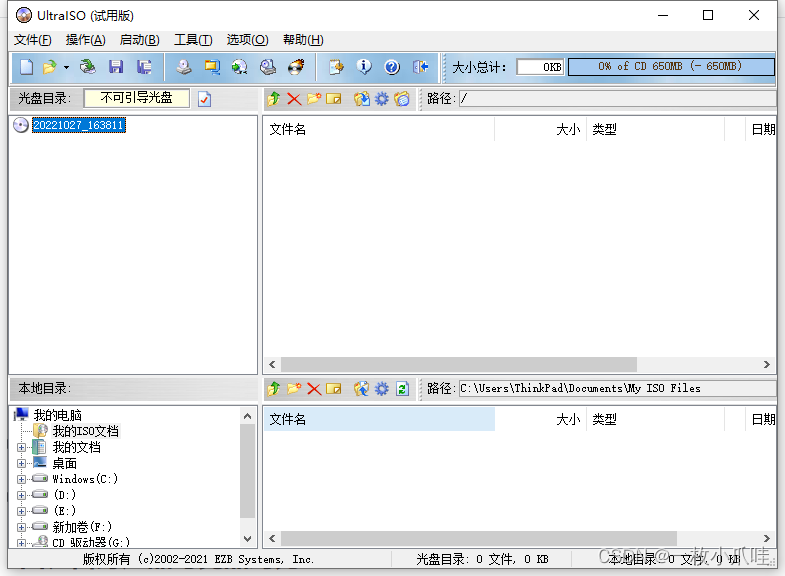Expand the 桌面 tree node
The height and width of the screenshot is (576, 785).
pos(21,463)
